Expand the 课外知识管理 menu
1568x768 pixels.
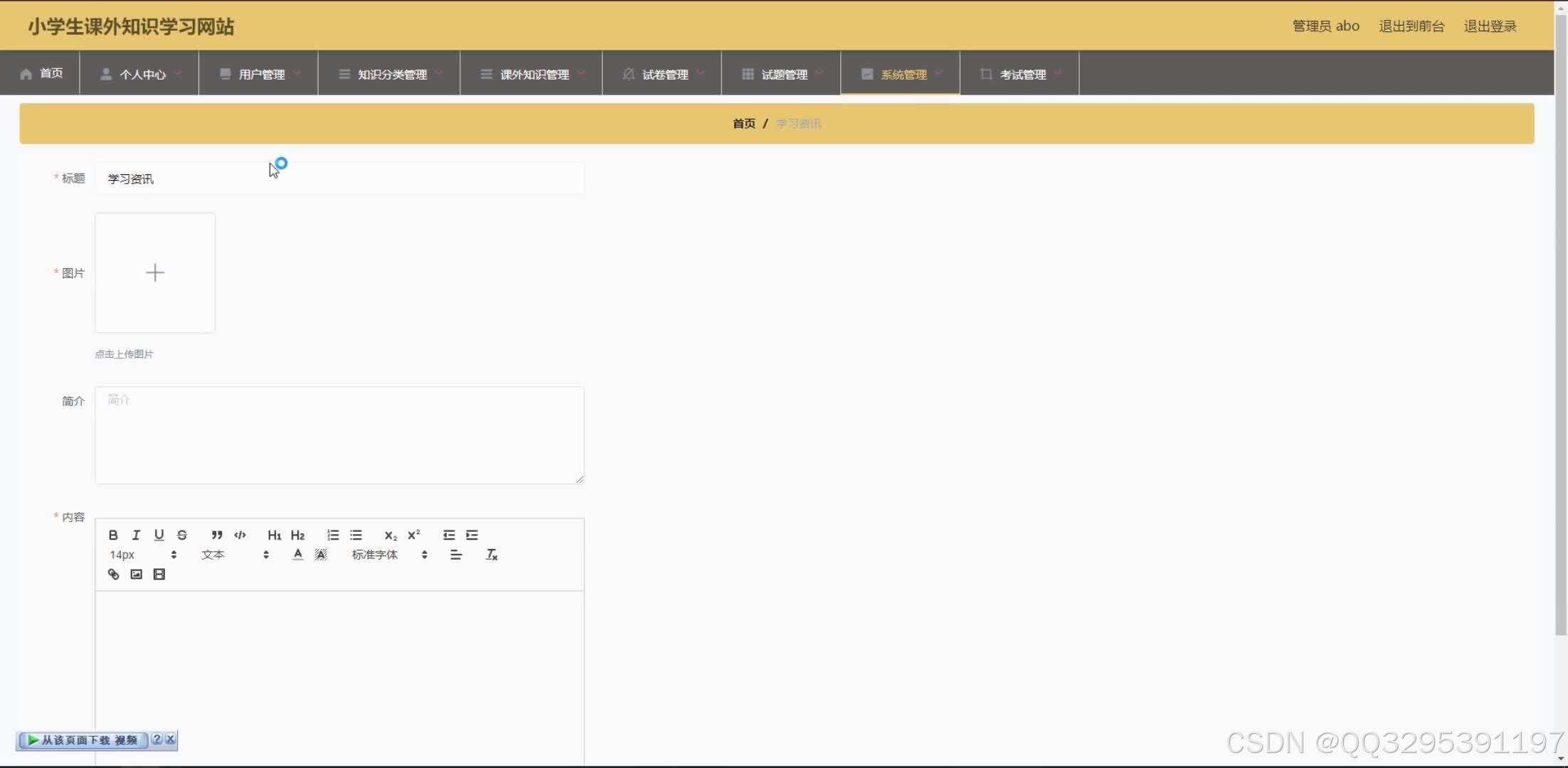point(531,73)
